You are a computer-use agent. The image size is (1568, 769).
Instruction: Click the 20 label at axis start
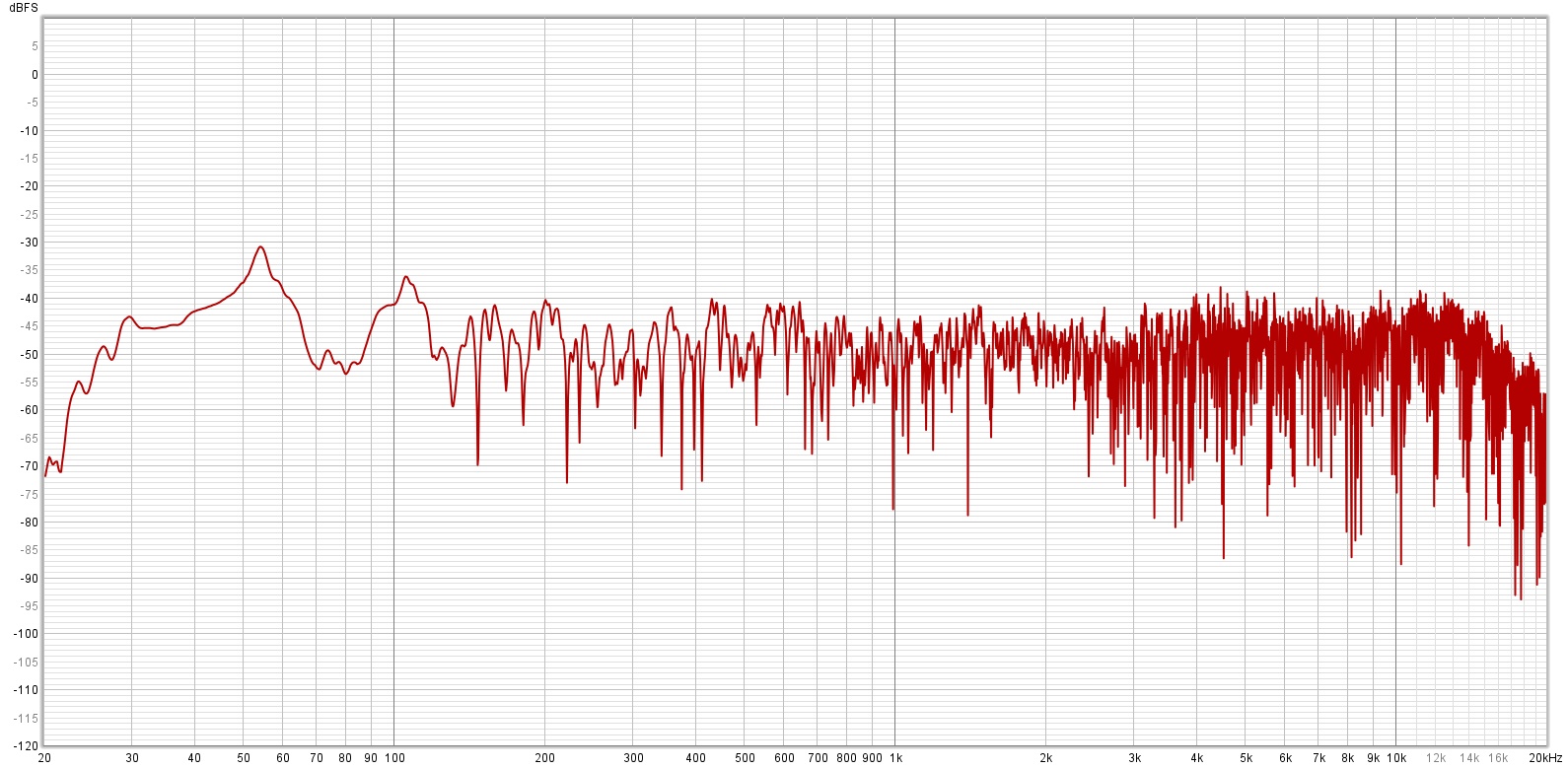[44, 758]
